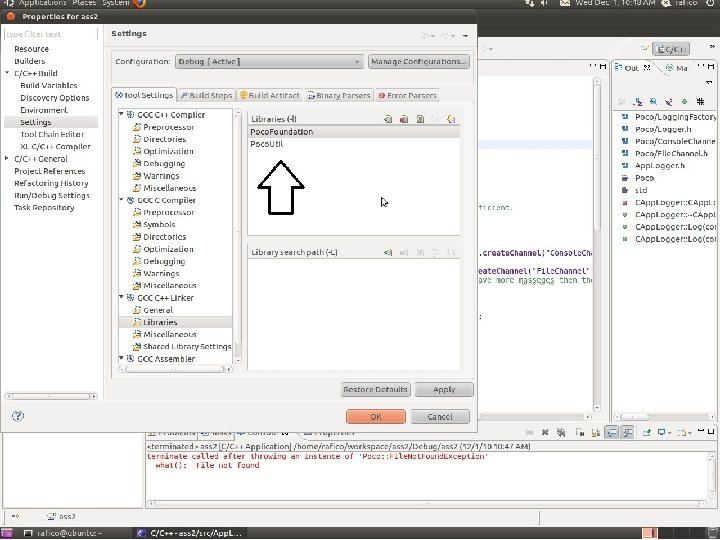Image resolution: width=720 pixels, height=540 pixels.
Task: Open the help icon in Properties dialog
Action: click(17, 416)
